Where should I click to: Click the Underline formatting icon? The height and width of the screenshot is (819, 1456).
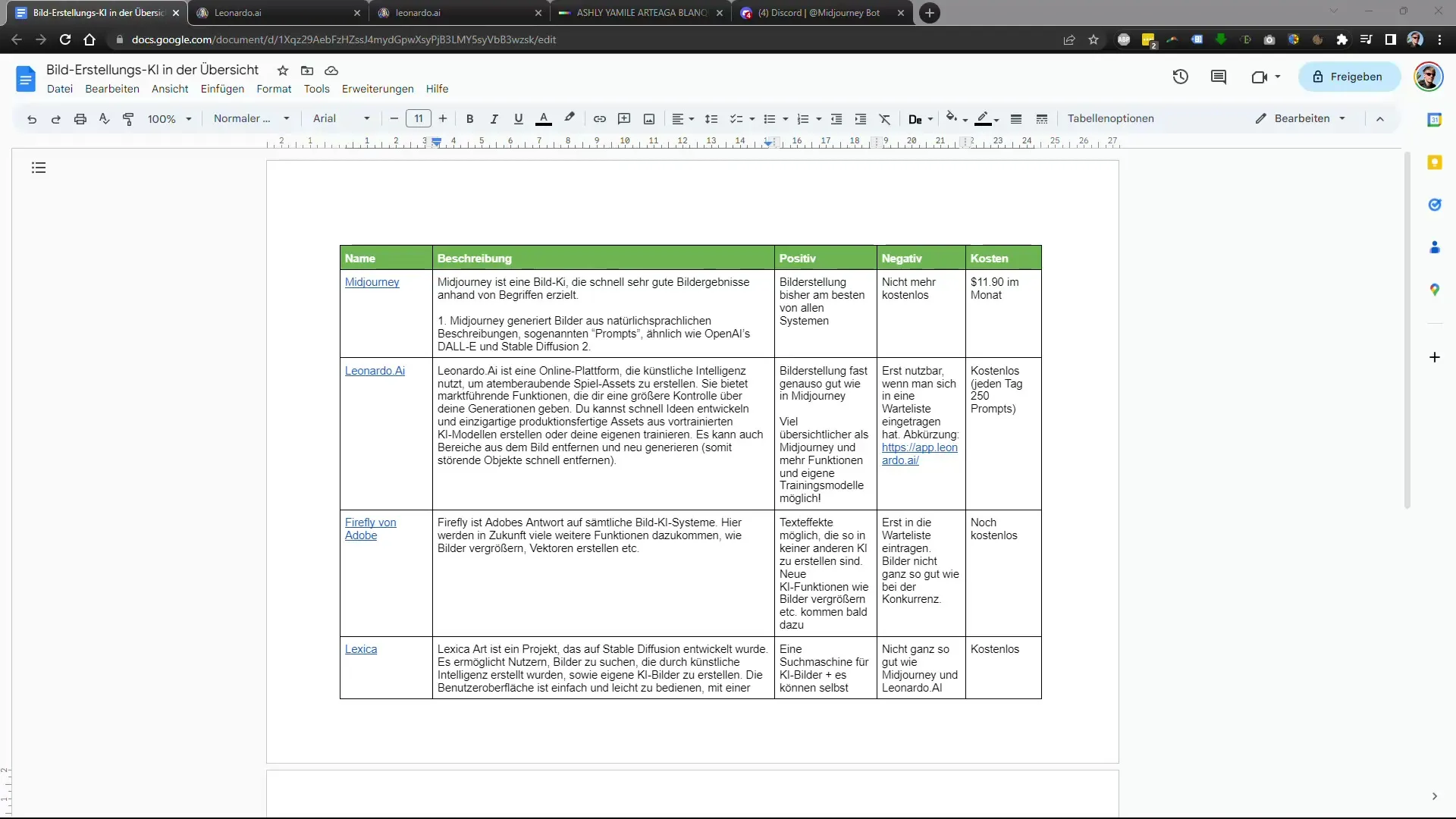coord(518,118)
